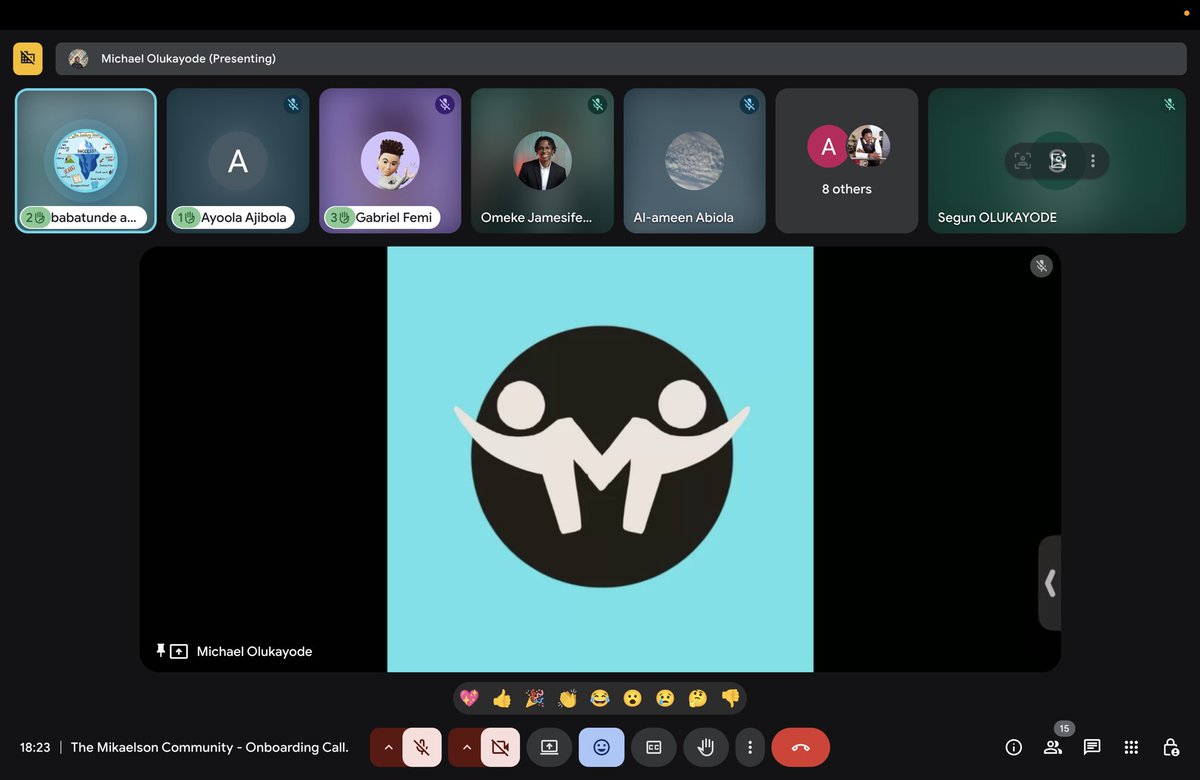Click raised hand badge on Ayoola Ajibola
This screenshot has width=1200, height=780.
click(x=188, y=217)
